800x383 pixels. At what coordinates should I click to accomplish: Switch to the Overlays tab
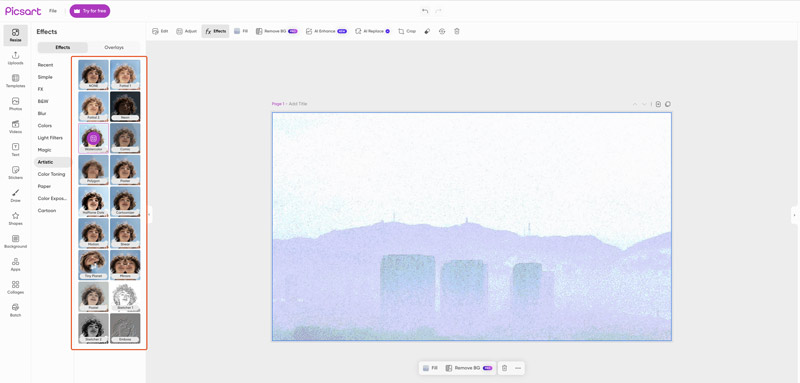pos(114,47)
